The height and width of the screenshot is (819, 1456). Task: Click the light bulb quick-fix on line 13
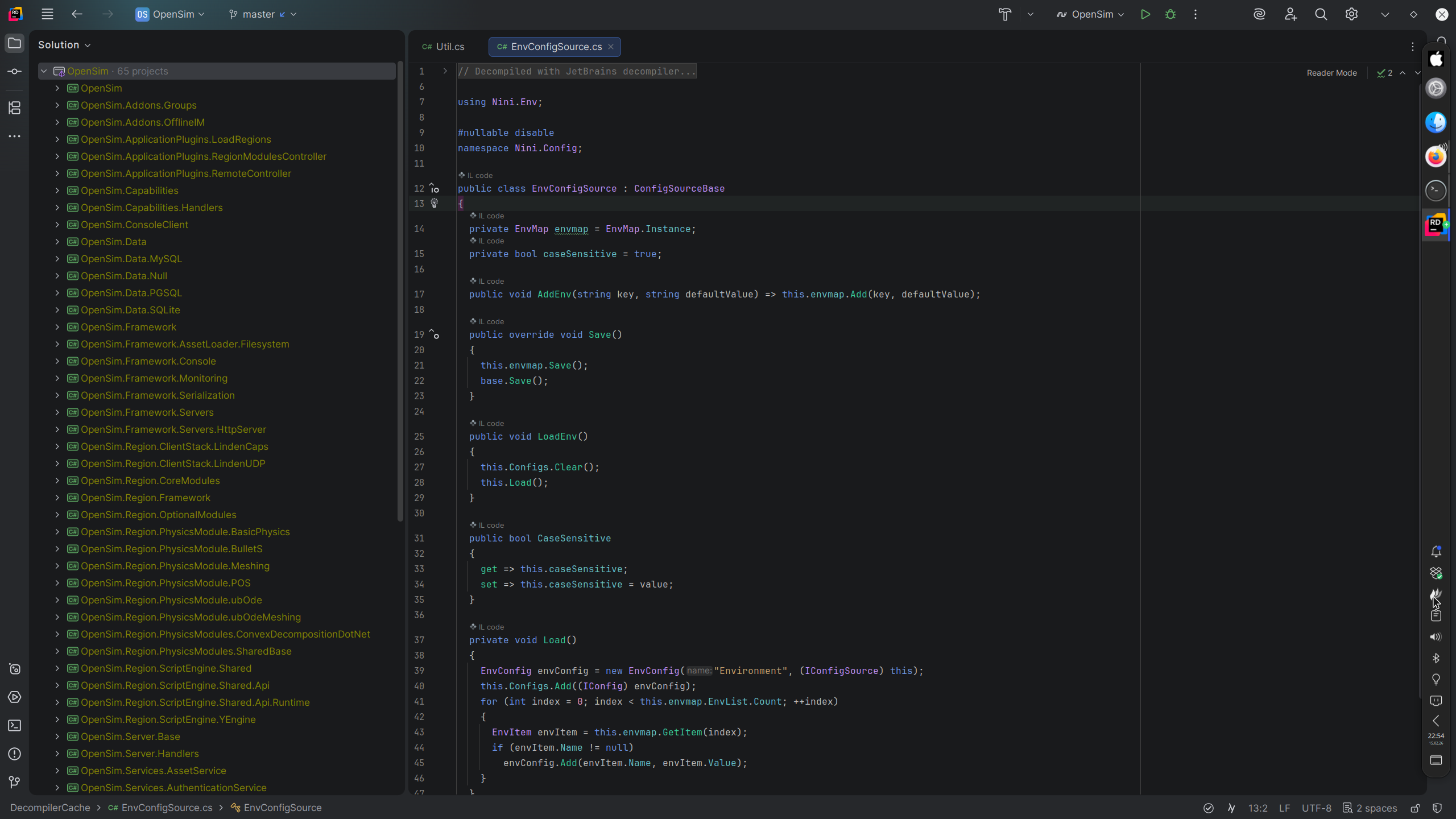(x=435, y=204)
